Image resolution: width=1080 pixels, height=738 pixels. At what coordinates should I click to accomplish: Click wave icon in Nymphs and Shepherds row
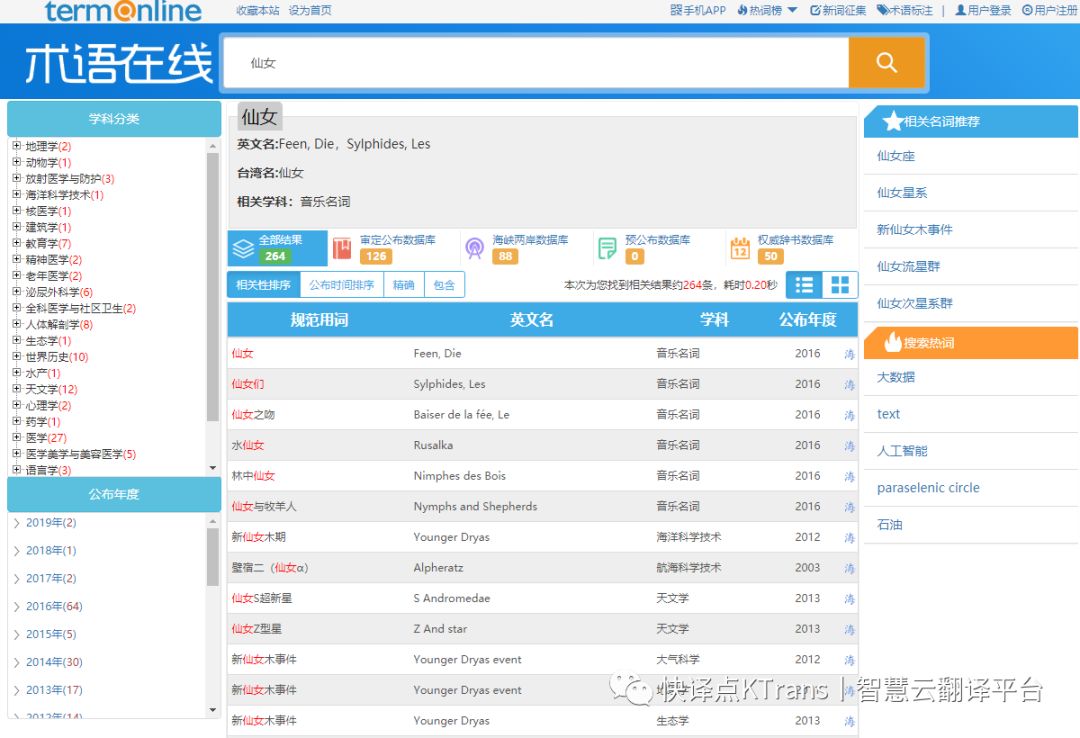click(849, 507)
